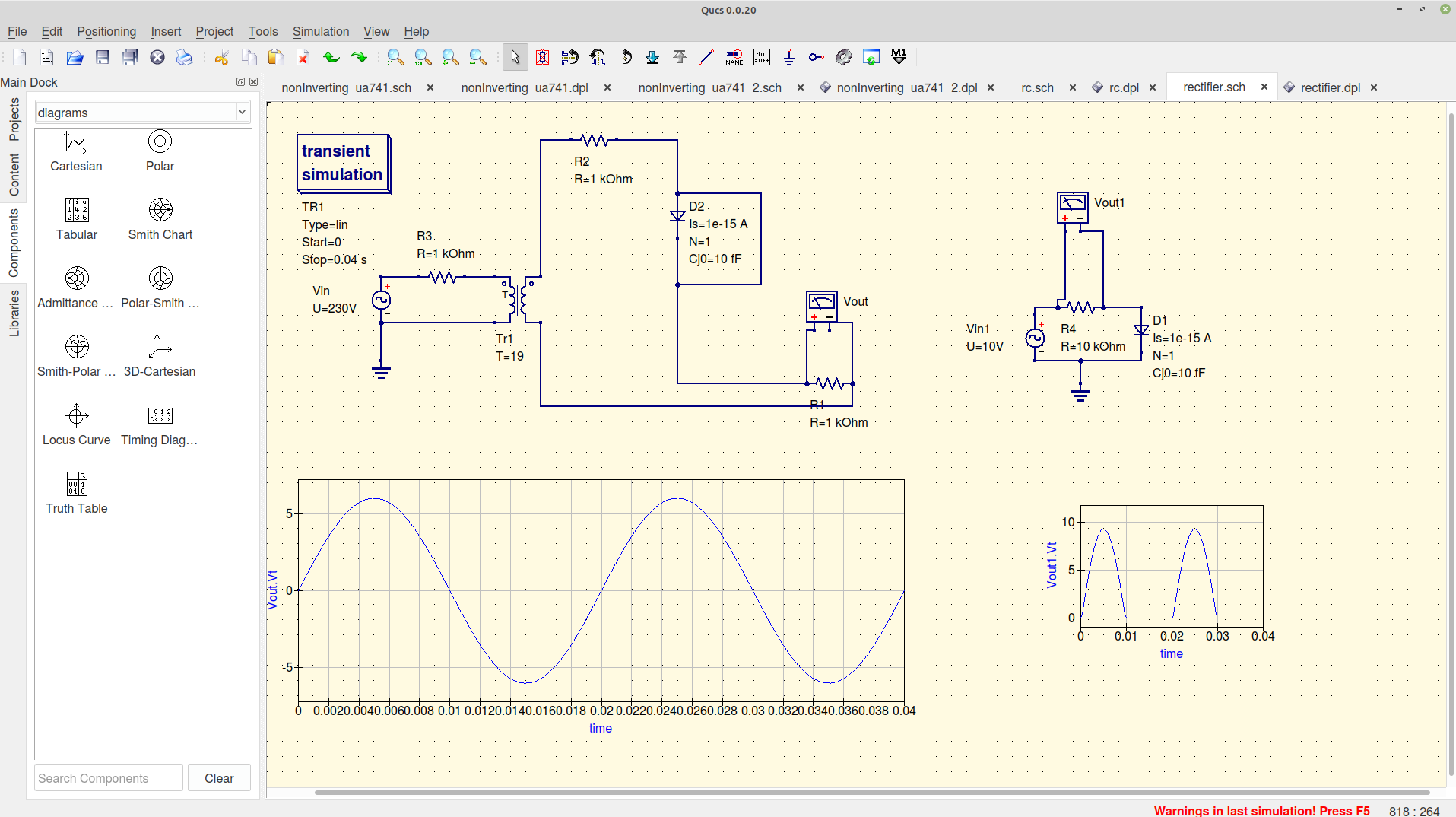Zoom to one-to-one scale

tap(423, 57)
